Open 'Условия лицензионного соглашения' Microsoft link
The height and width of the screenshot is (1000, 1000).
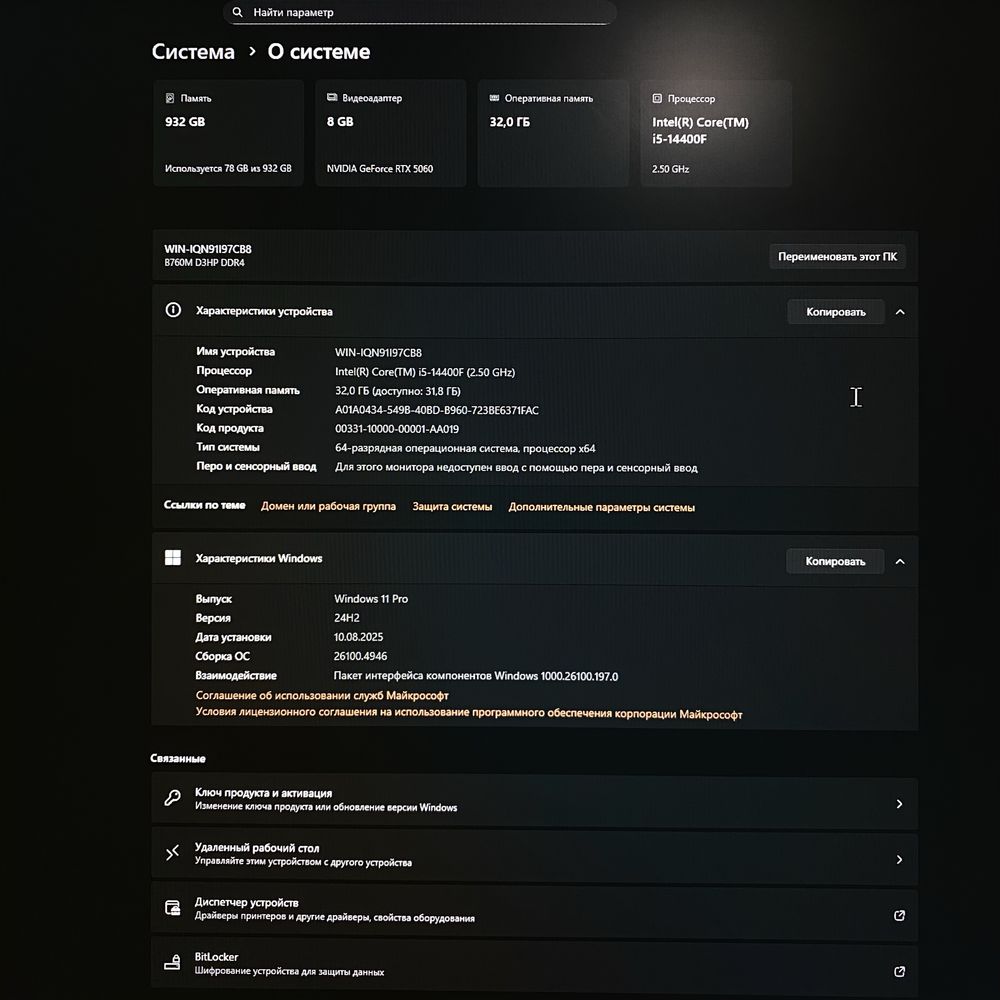pos(469,713)
